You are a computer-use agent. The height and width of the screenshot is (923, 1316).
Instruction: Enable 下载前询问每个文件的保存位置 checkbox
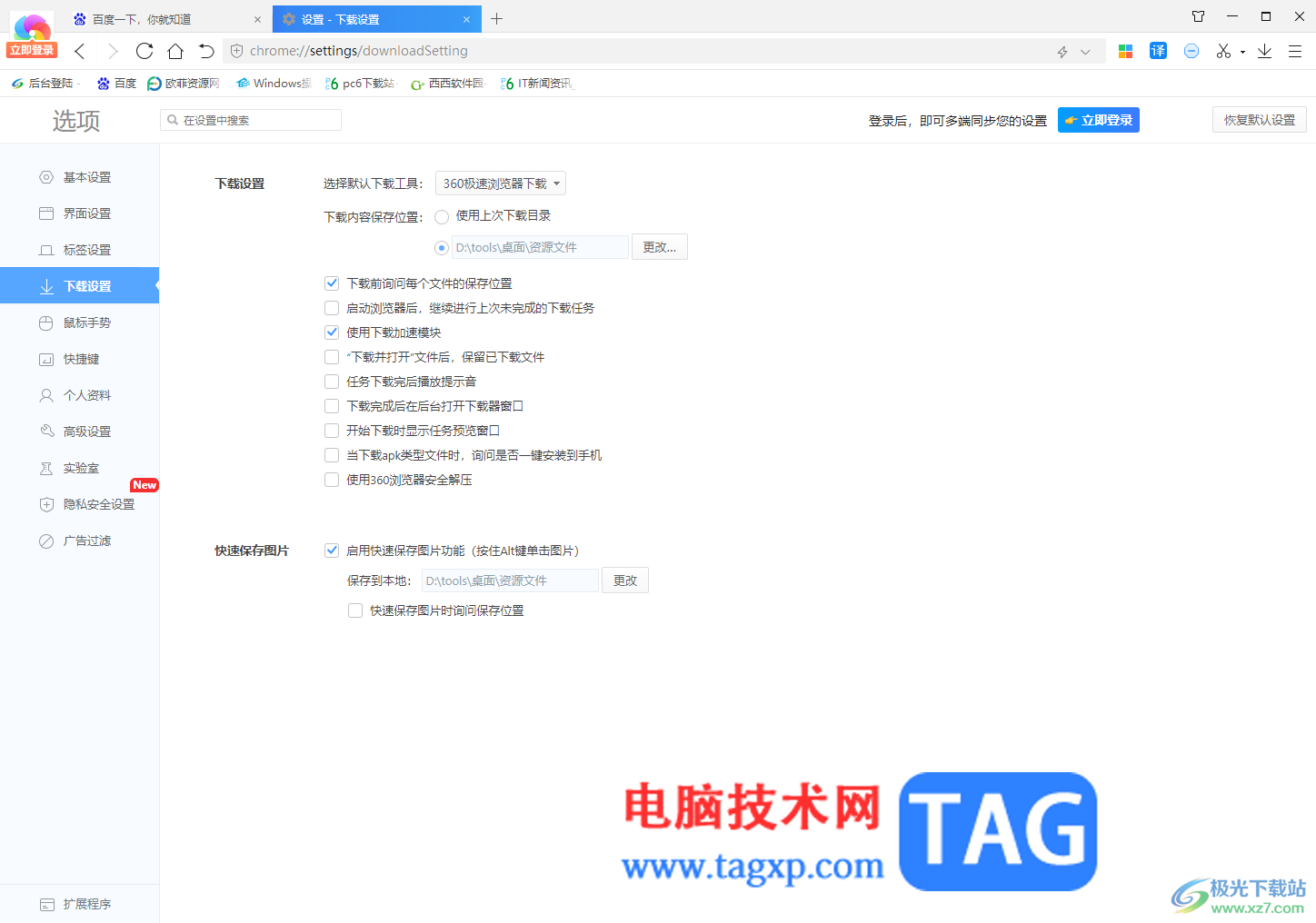332,283
